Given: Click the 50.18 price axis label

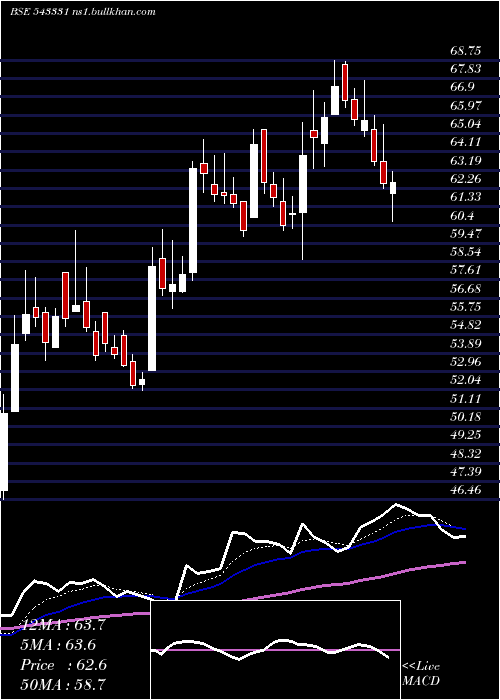Looking at the screenshot, I should pos(466,417).
